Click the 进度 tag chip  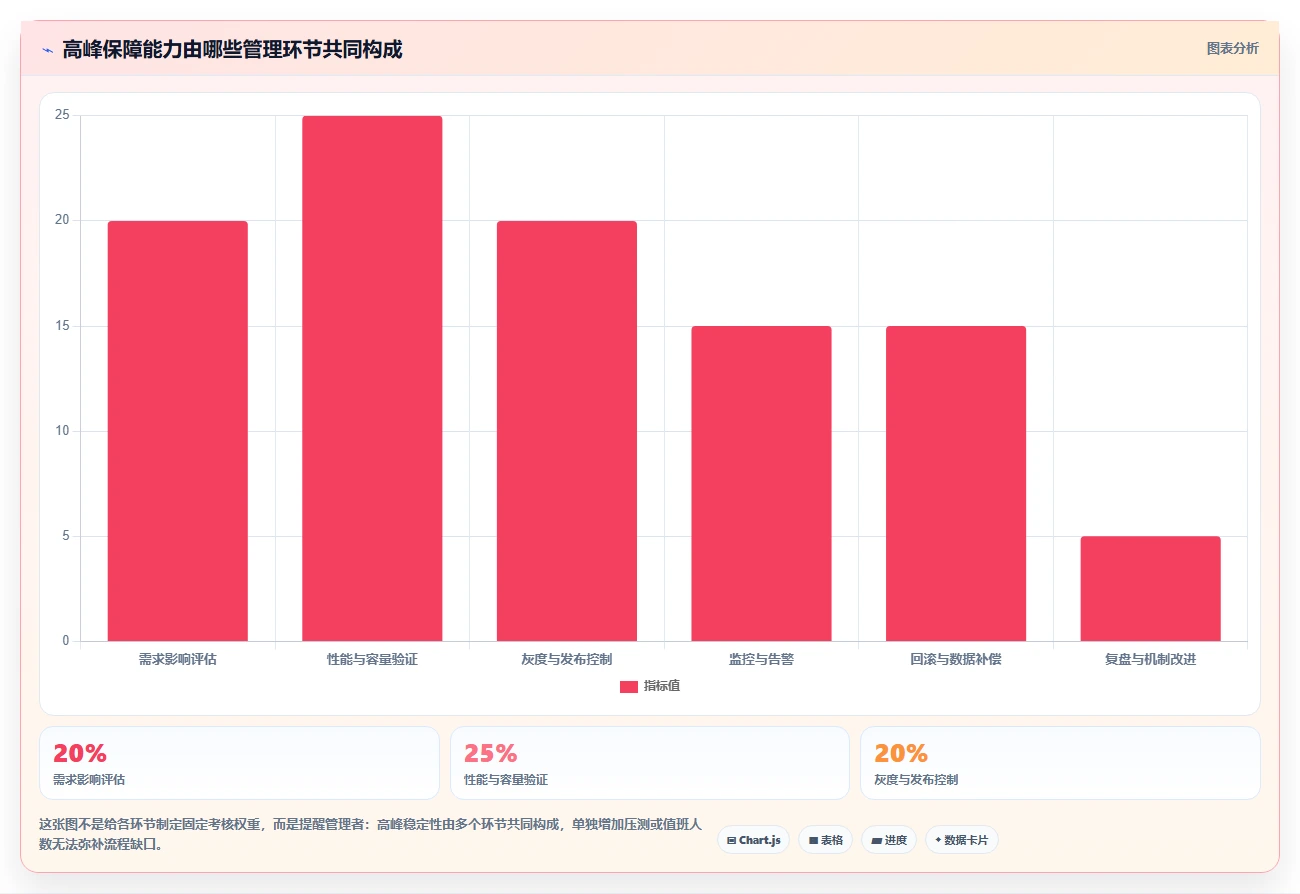point(889,840)
